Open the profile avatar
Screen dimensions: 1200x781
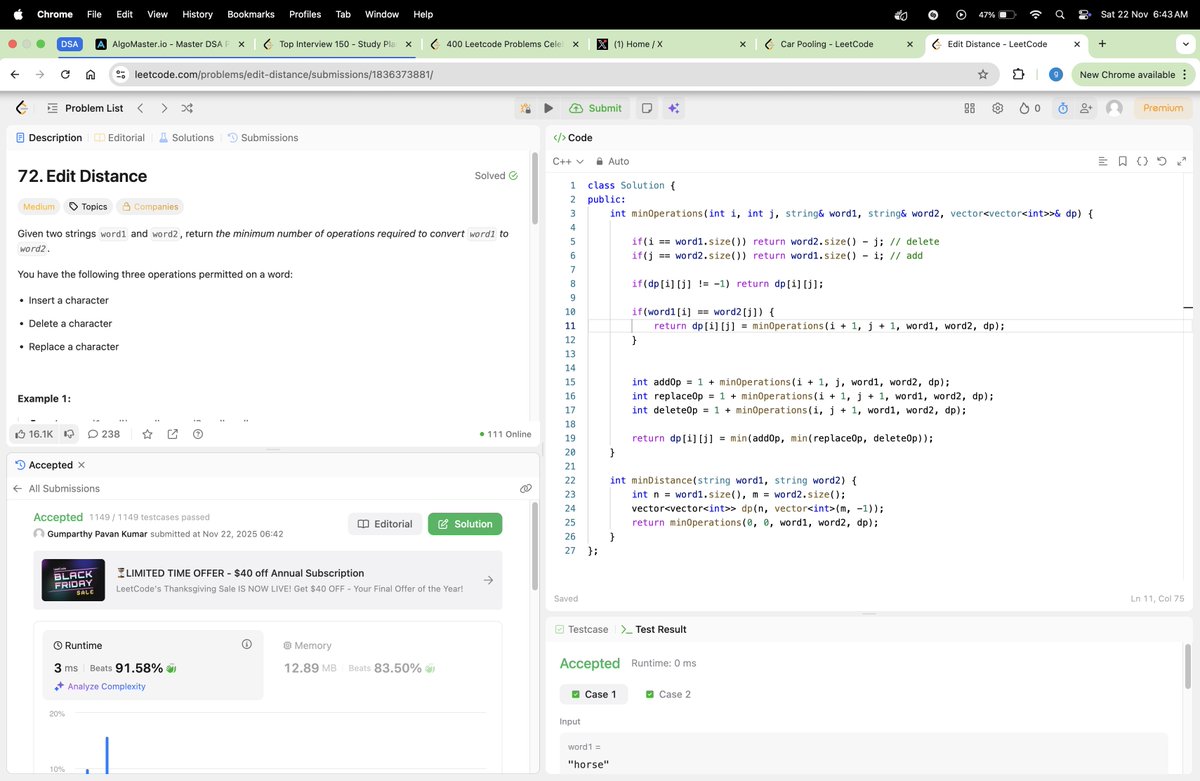tap(1114, 108)
